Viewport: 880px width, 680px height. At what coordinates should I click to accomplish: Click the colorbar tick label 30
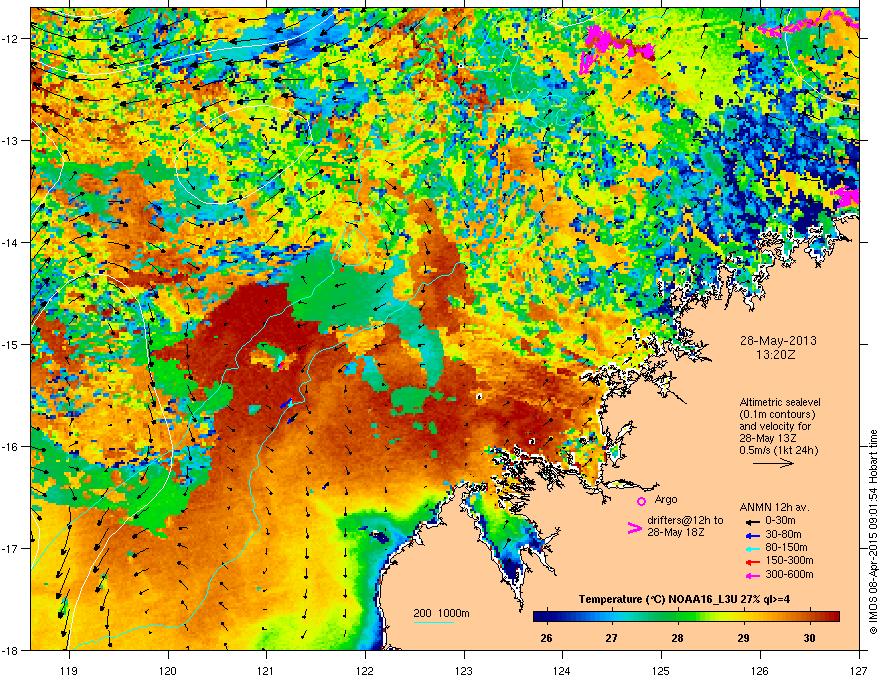tap(809, 638)
